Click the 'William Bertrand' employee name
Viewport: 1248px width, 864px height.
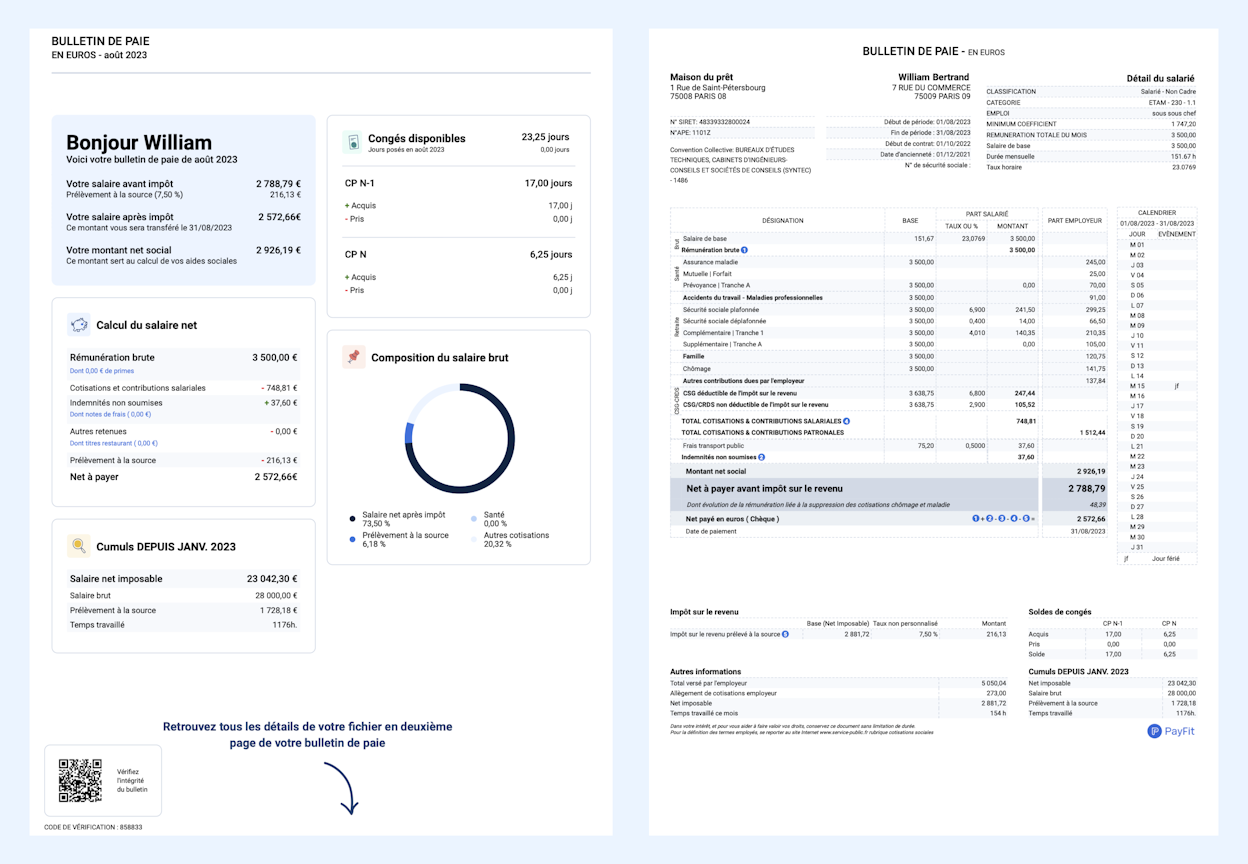click(x=934, y=77)
